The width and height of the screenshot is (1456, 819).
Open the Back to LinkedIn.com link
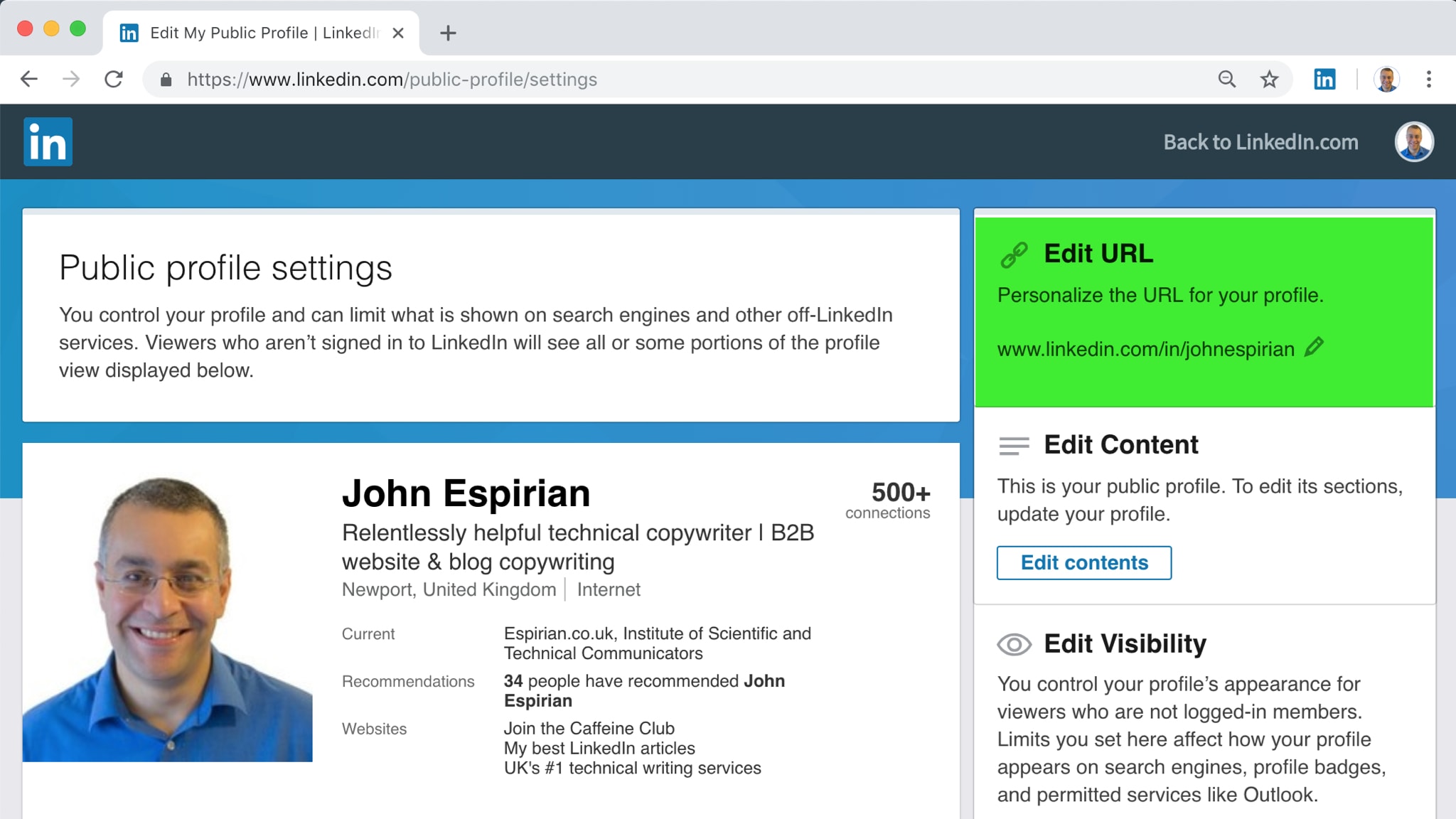tap(1260, 141)
